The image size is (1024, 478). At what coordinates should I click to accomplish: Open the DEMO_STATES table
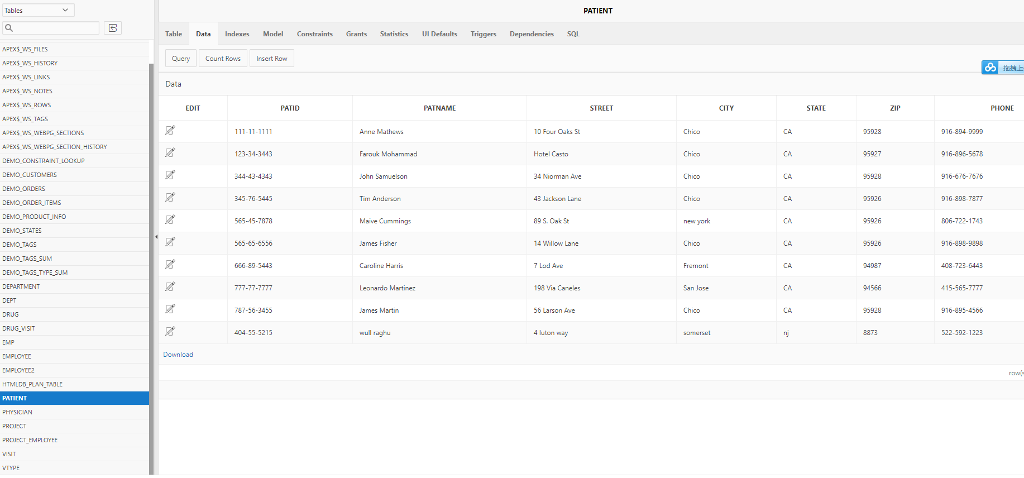coord(74,231)
